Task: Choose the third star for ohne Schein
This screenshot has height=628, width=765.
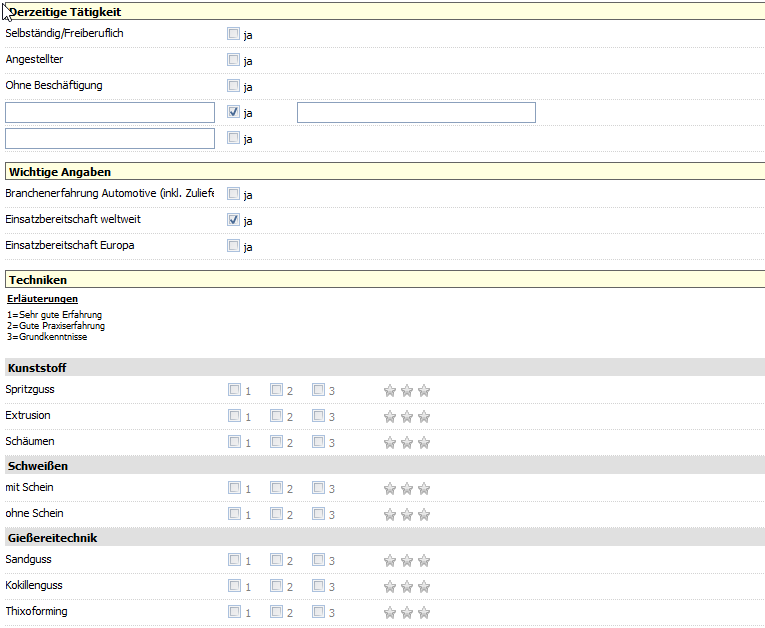Action: pyautogui.click(x=424, y=514)
